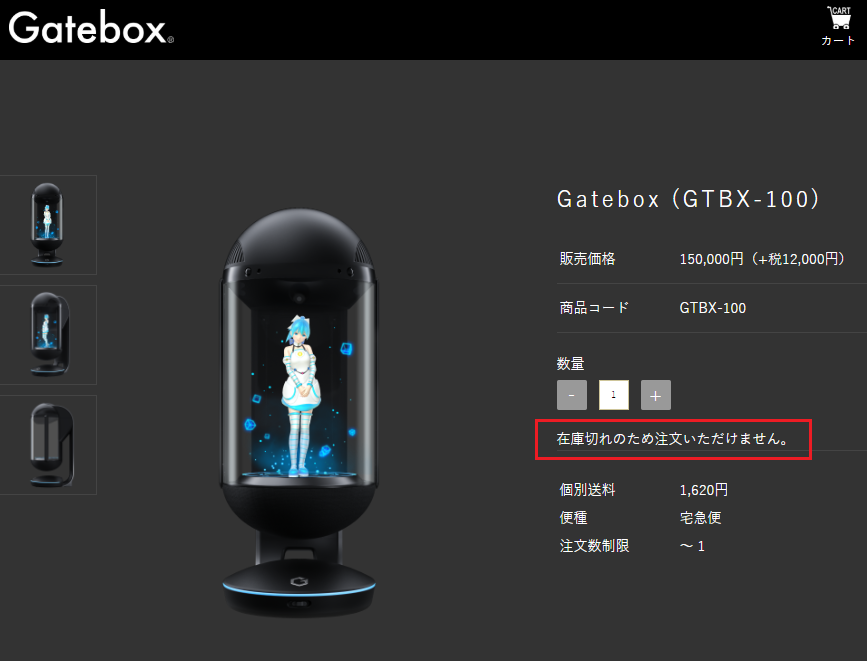This screenshot has height=661, width=867.
Task: Open the shopping cart icon
Action: click(x=839, y=18)
